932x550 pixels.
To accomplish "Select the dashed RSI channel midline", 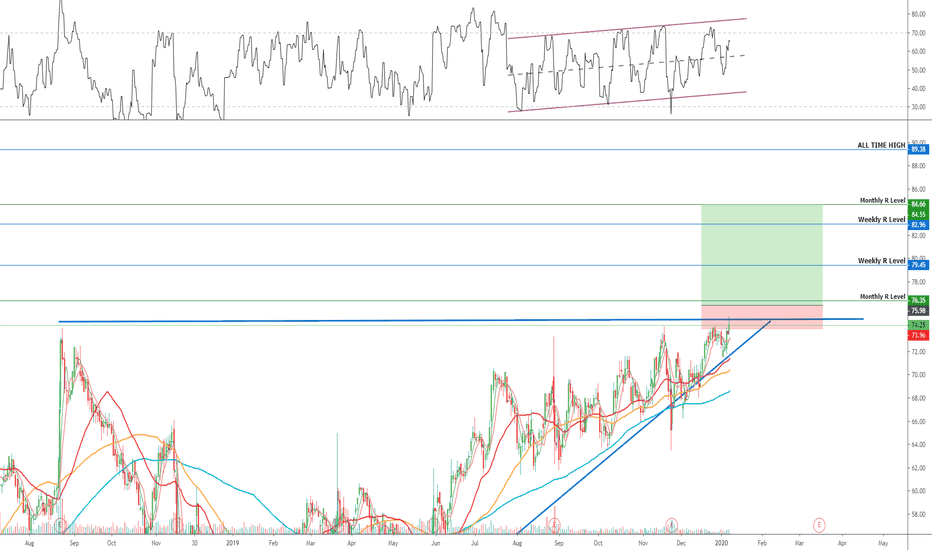I will pyautogui.click(x=626, y=65).
